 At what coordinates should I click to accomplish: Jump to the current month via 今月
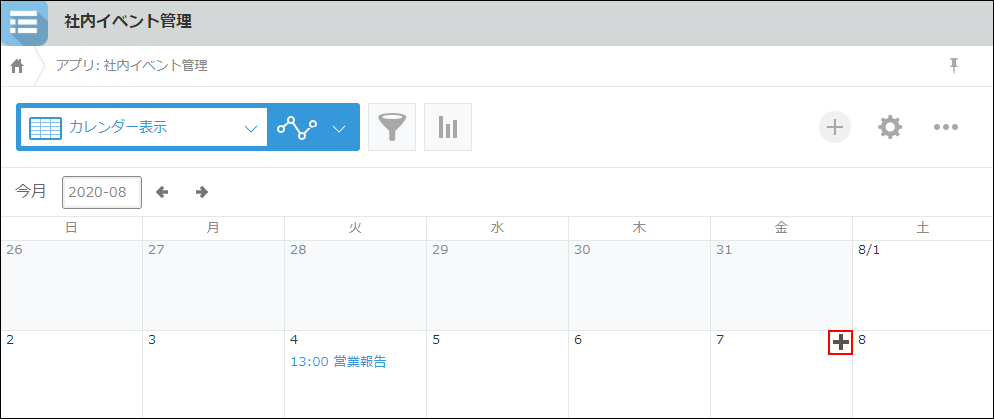click(31, 191)
